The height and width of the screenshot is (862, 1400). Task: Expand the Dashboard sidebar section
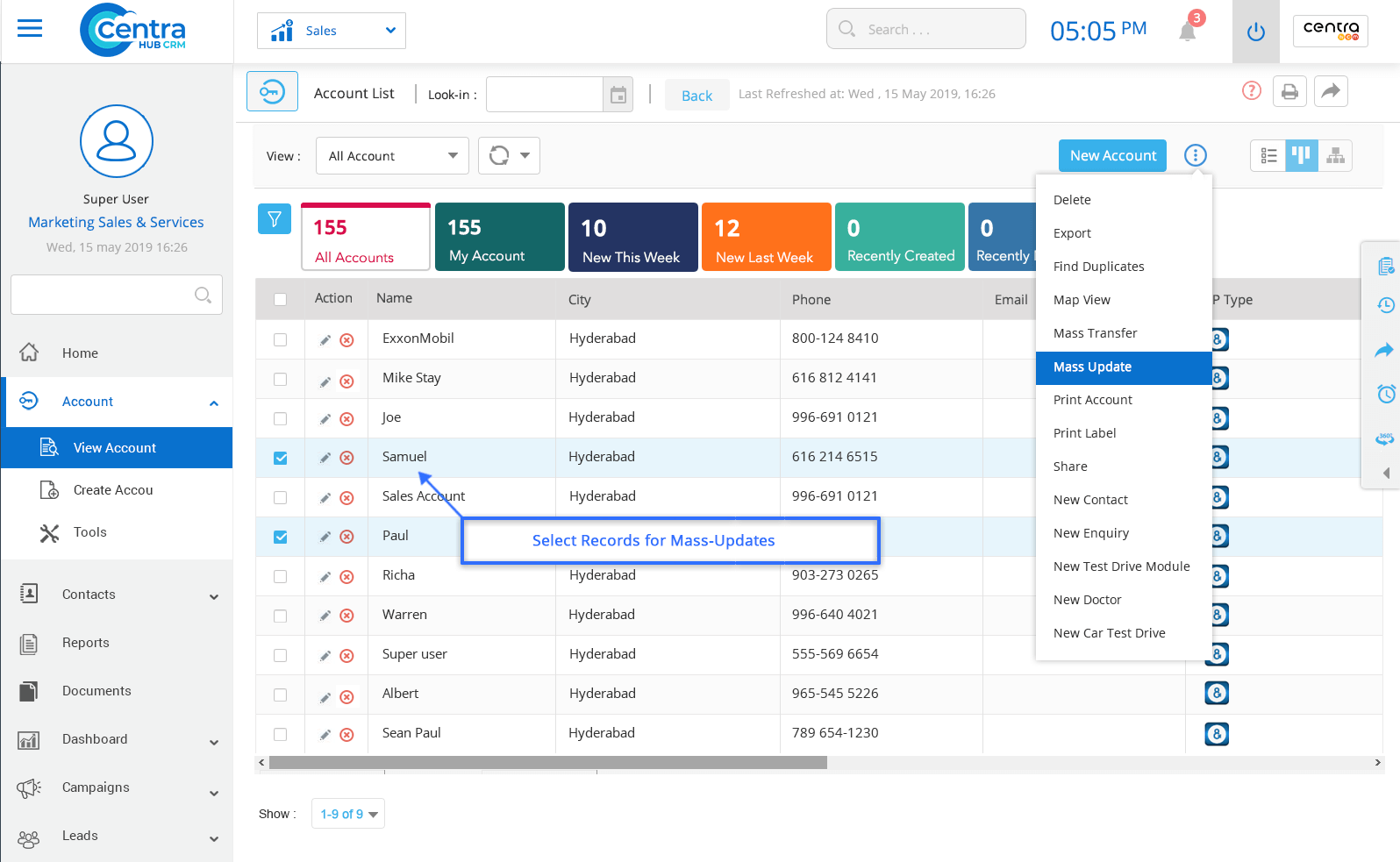(214, 742)
